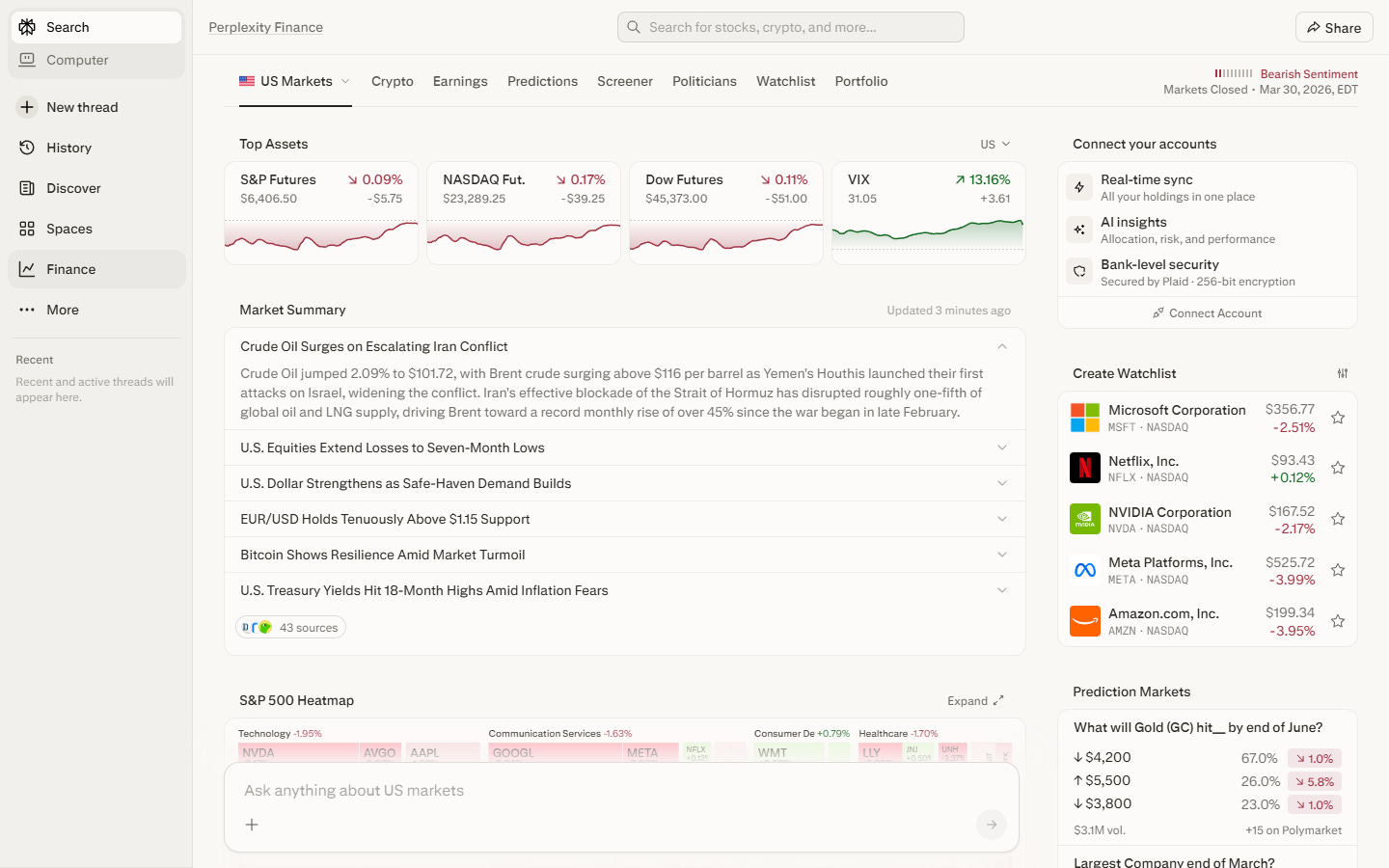Click the US flag icon
Image resolution: width=1389 pixels, height=868 pixels.
247,81
